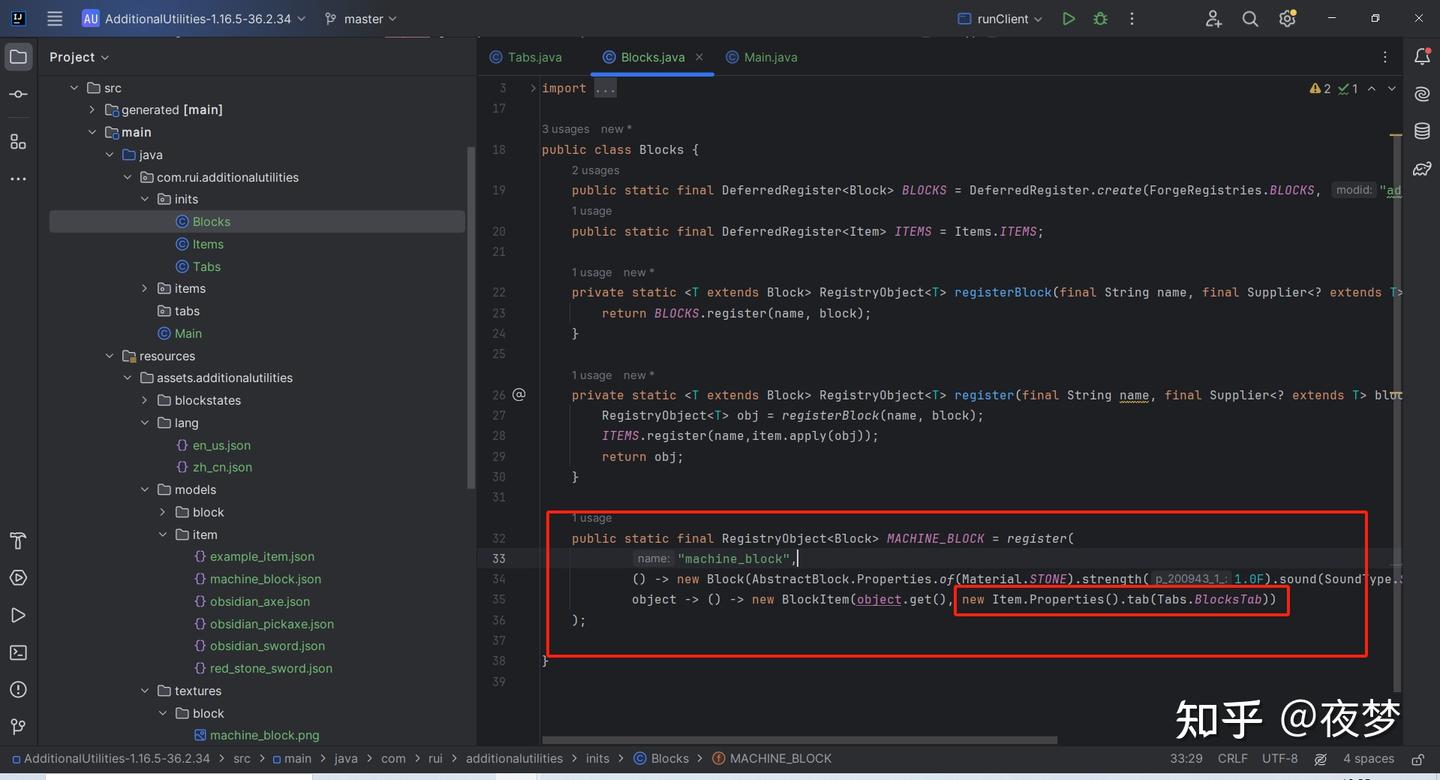Click the UTF-8 encoding status item

[x=1280, y=759]
